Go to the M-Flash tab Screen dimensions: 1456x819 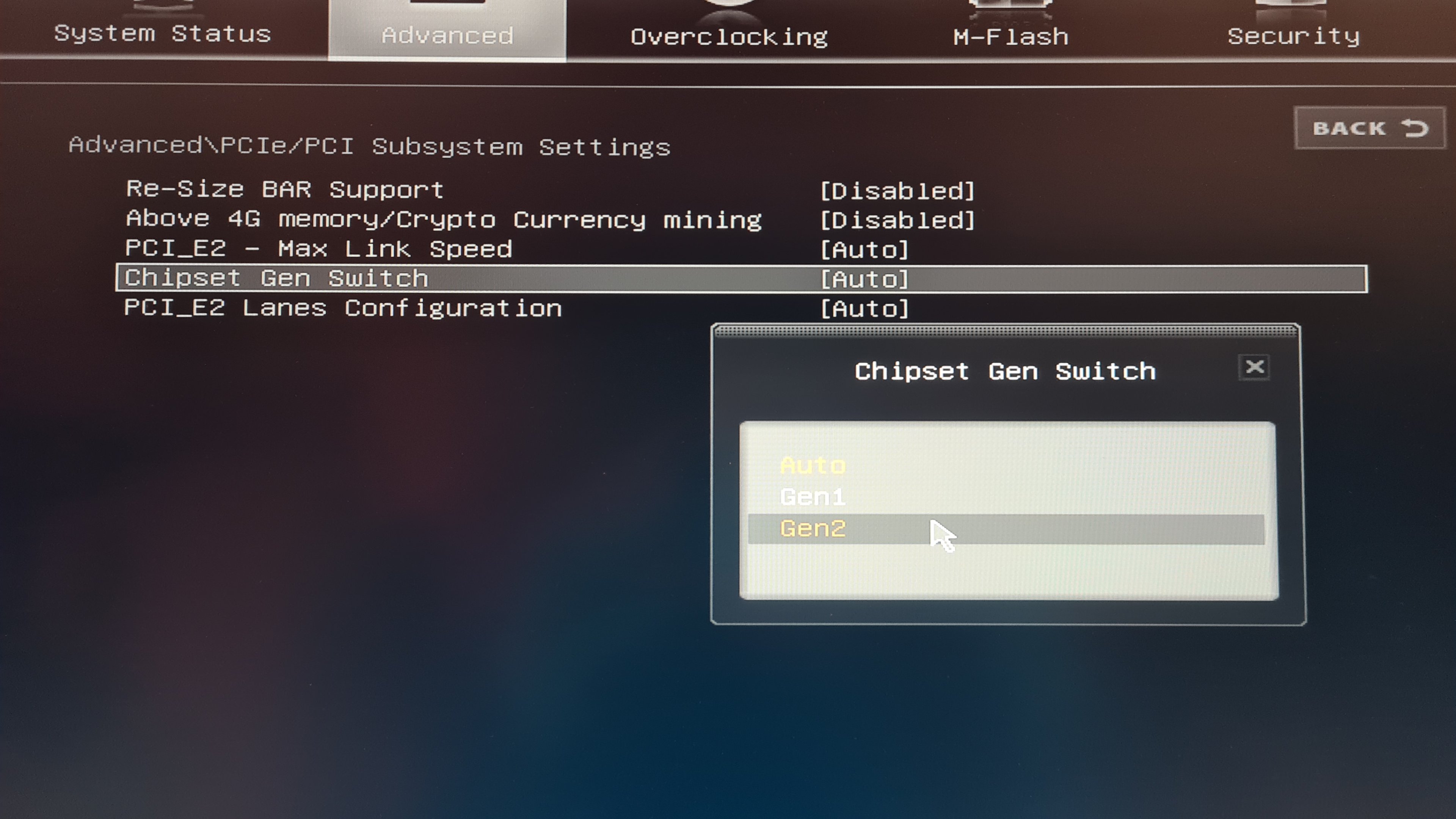pyautogui.click(x=1010, y=37)
